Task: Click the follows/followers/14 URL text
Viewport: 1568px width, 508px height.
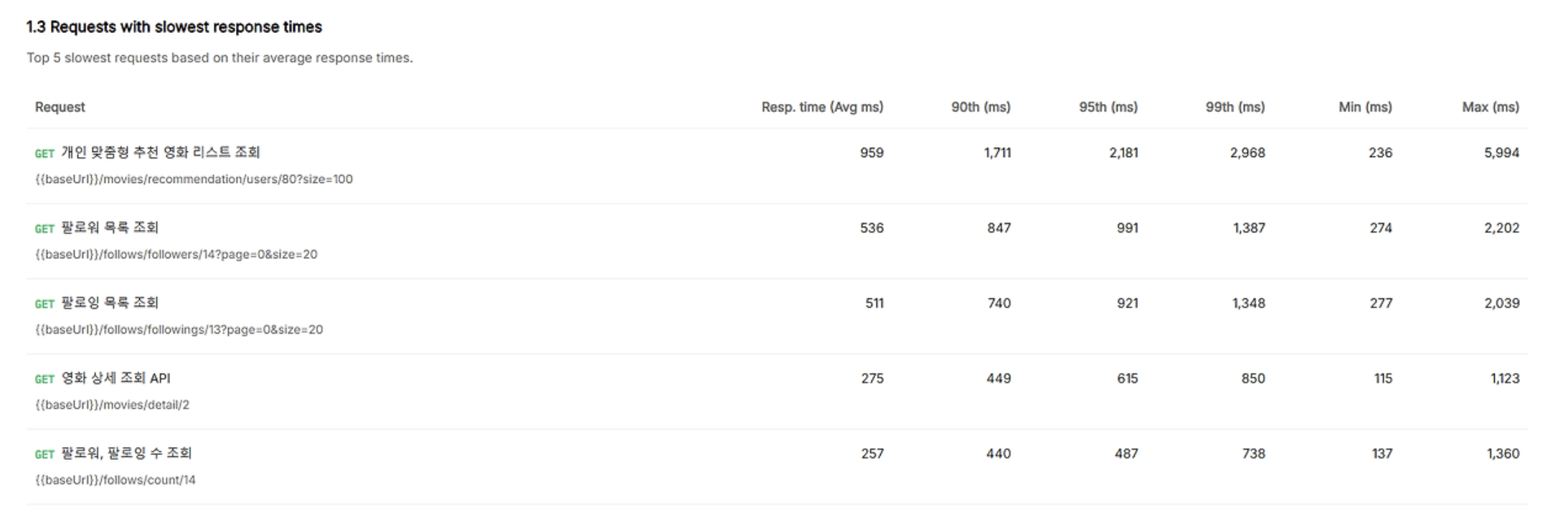Action: point(176,255)
